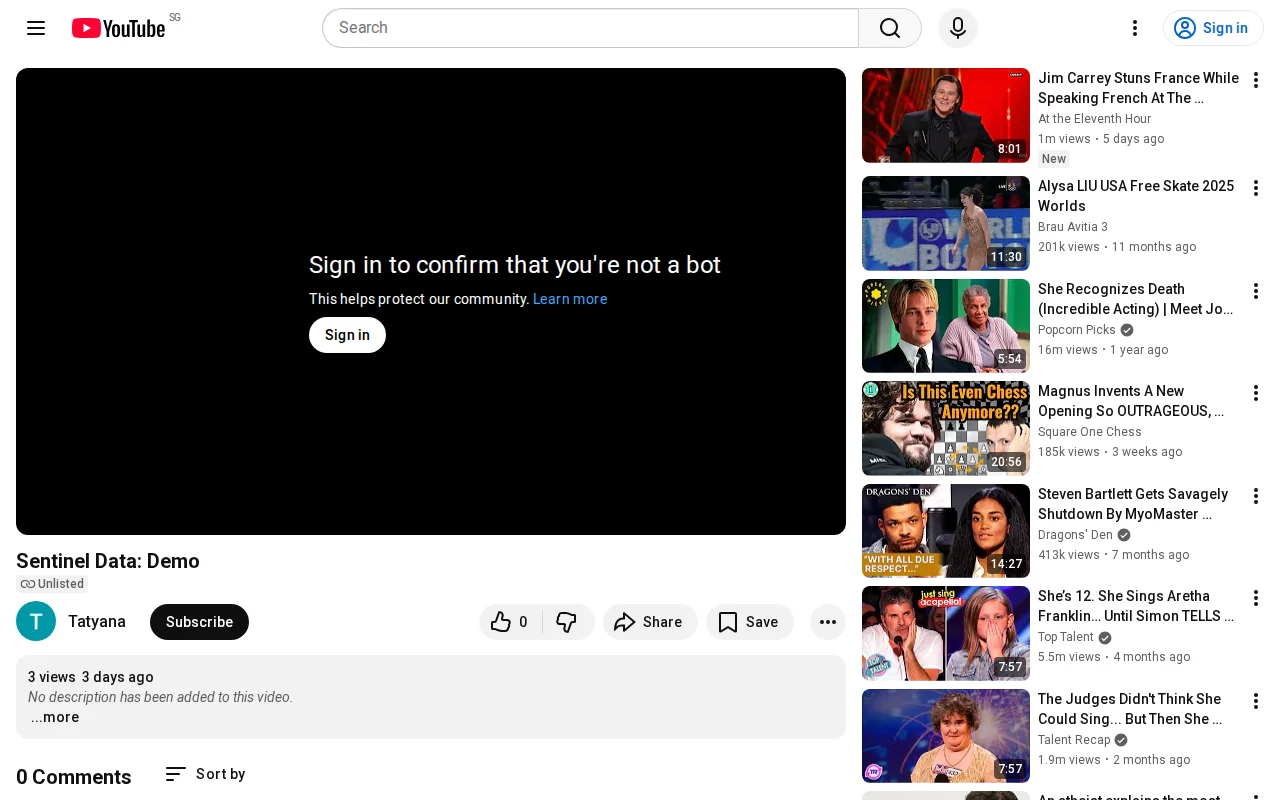
Task: Click 'Dragons' Den' channel name
Action: (1075, 535)
